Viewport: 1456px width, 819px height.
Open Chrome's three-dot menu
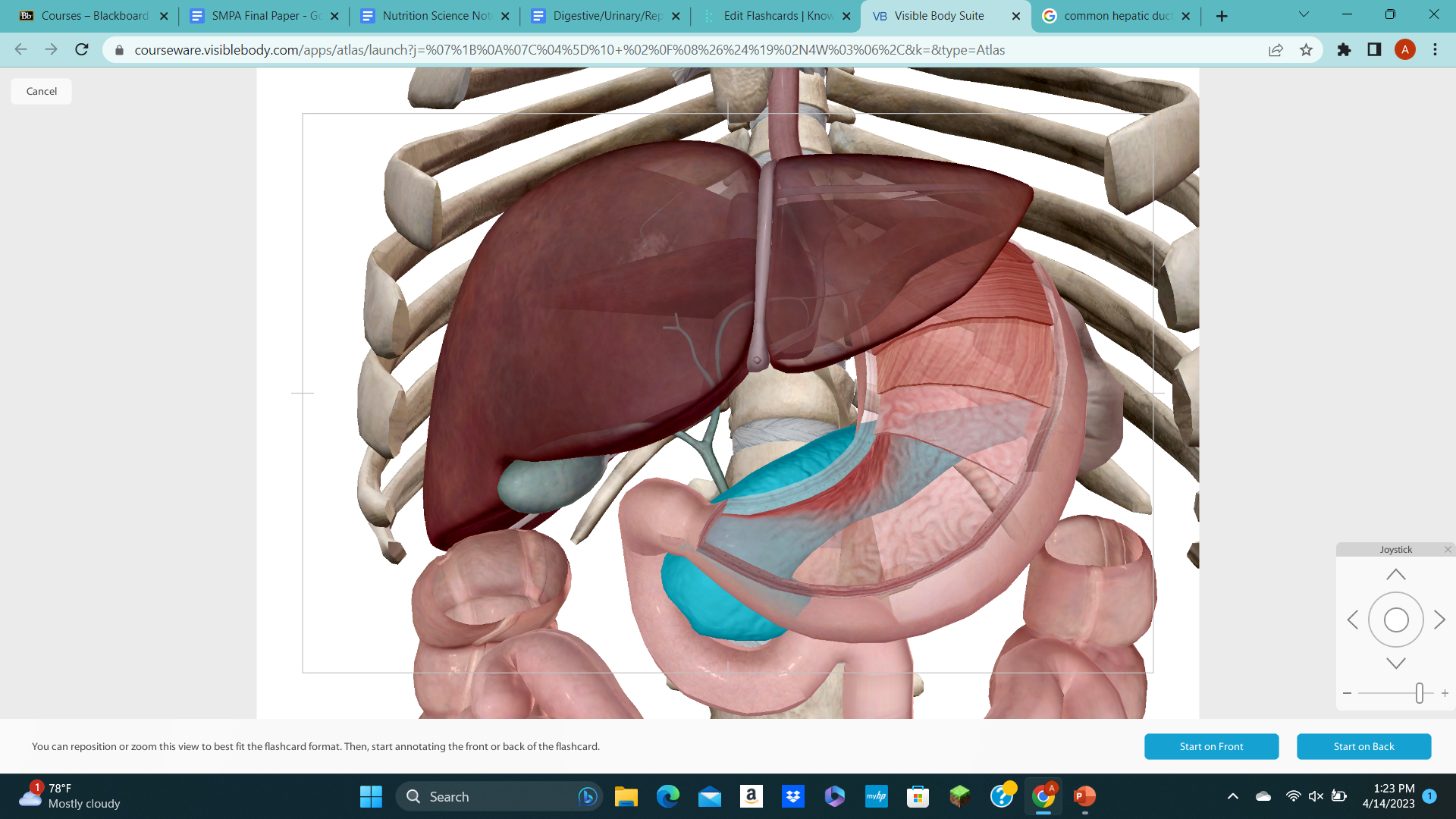pyautogui.click(x=1435, y=50)
